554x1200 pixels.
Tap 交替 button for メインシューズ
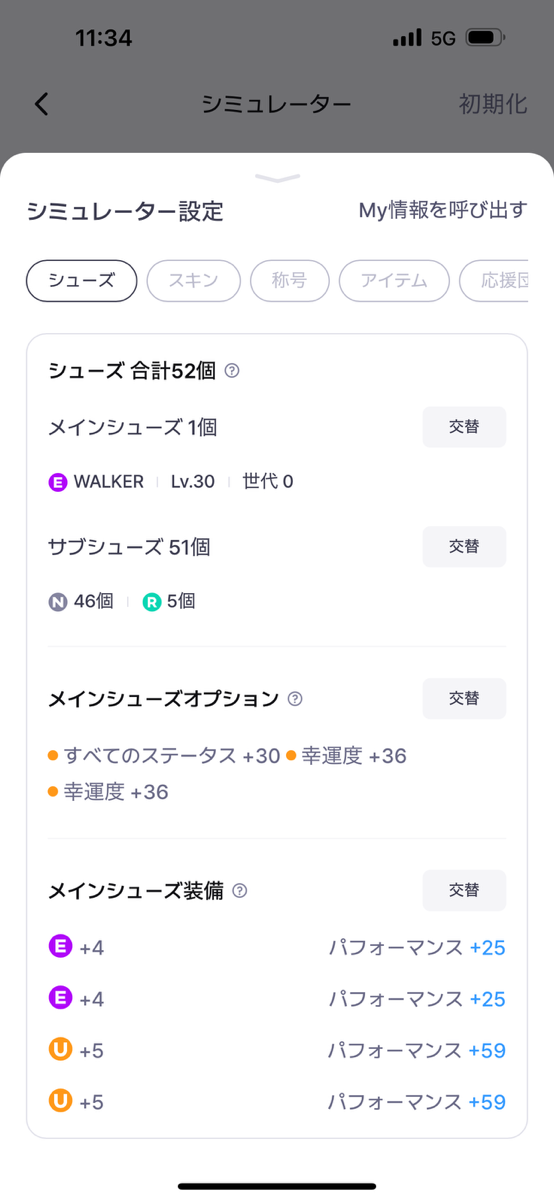coord(464,427)
